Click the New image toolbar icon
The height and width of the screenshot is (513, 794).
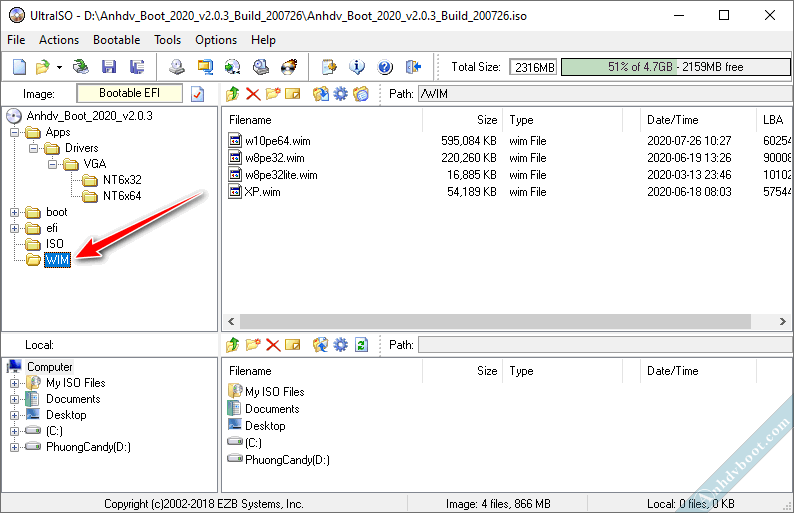[19, 67]
